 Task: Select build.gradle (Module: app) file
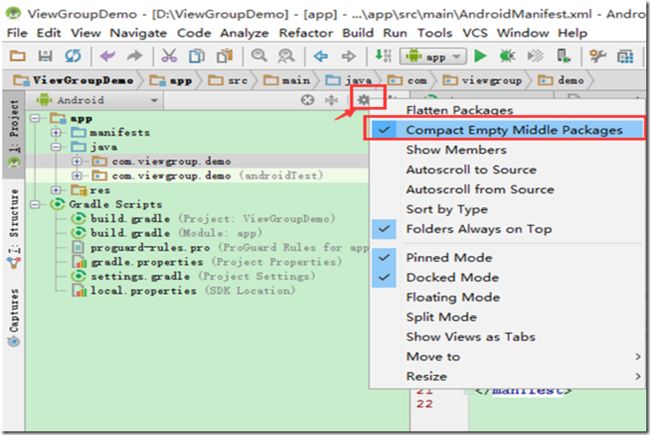tap(167, 233)
